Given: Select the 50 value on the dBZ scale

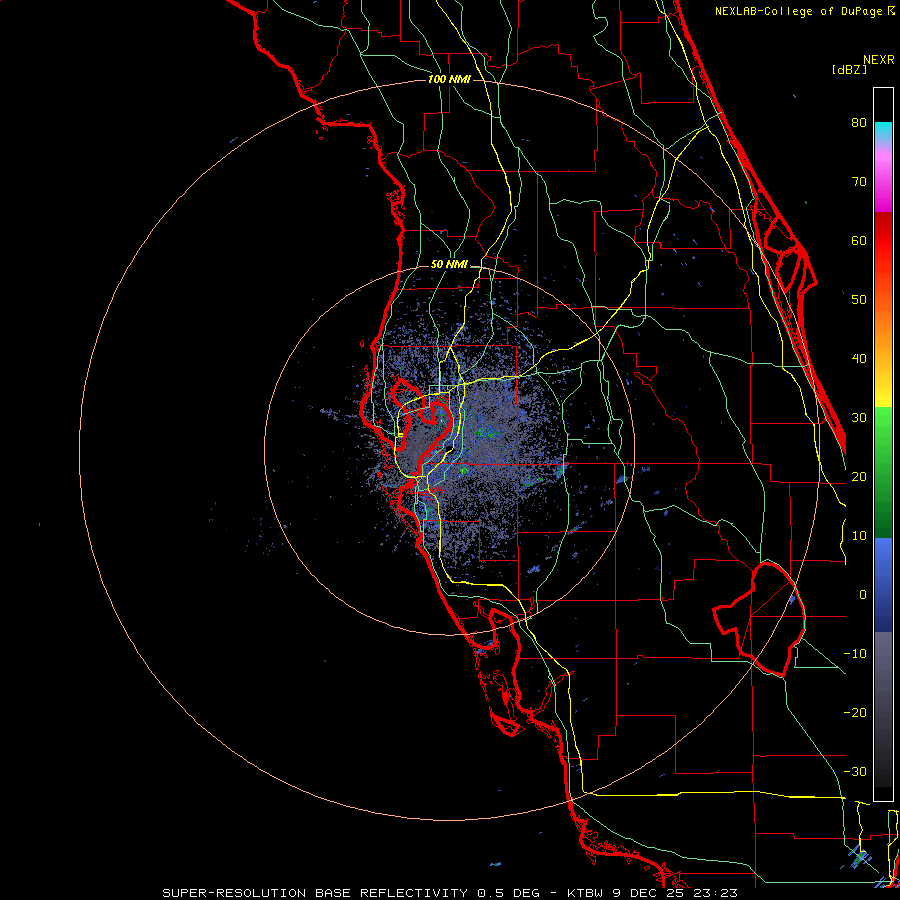Looking at the screenshot, I should (x=859, y=300).
